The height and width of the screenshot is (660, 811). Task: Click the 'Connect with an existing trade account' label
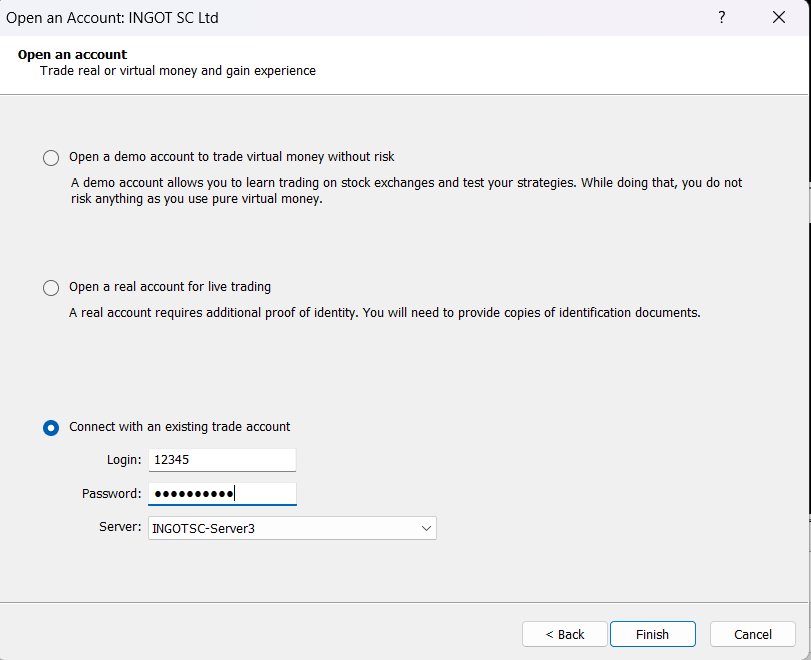179,427
